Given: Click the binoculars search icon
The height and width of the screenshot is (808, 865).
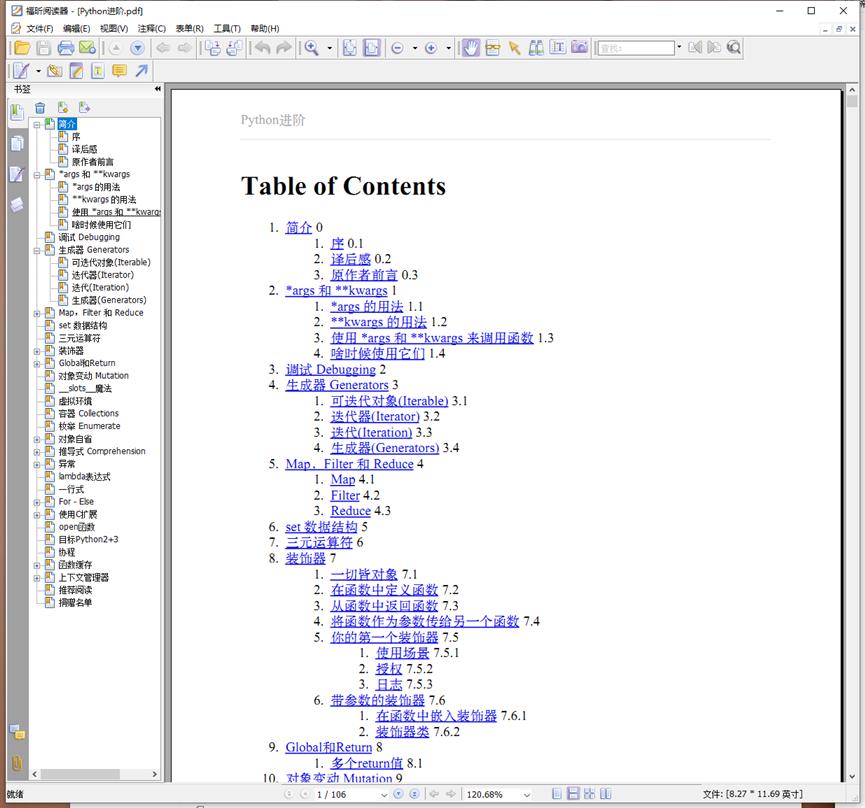Looking at the screenshot, I should [536, 48].
